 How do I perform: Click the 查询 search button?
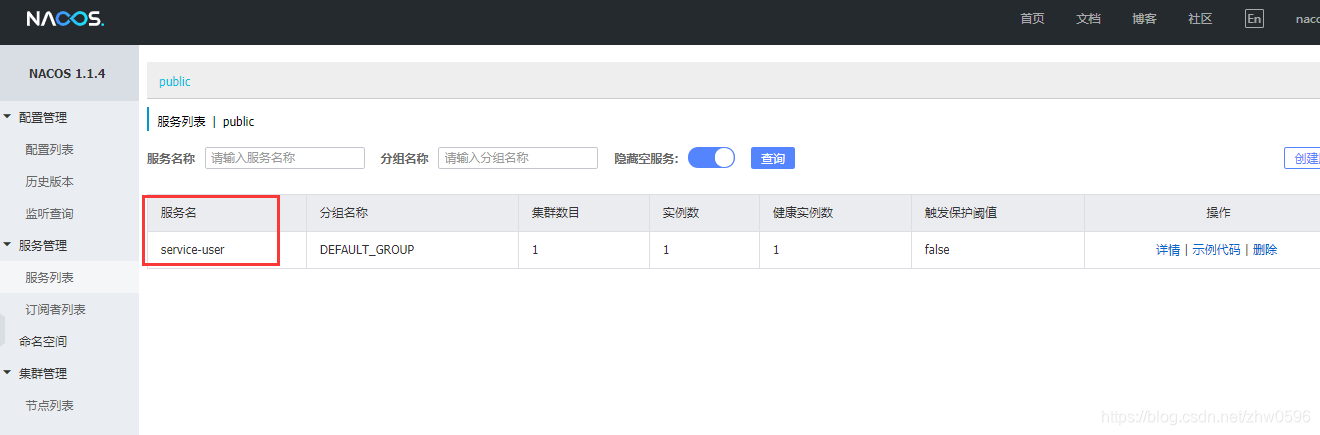773,158
